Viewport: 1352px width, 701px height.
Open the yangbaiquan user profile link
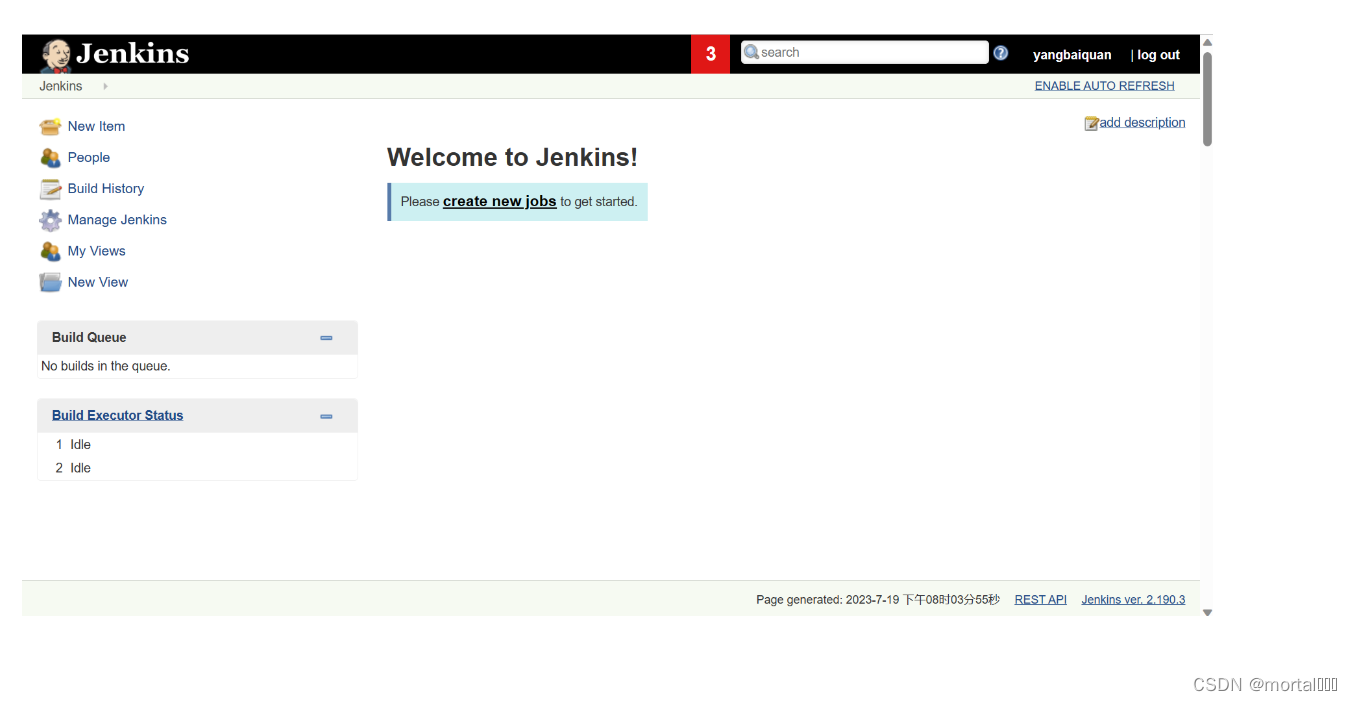[x=1072, y=55]
